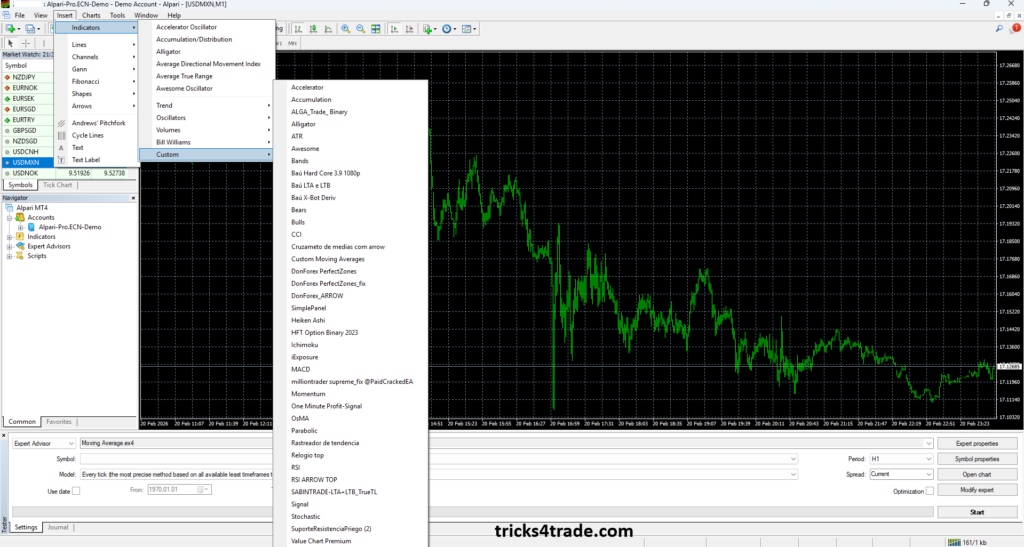Open the New Chart toolbar icon

click(x=10, y=29)
